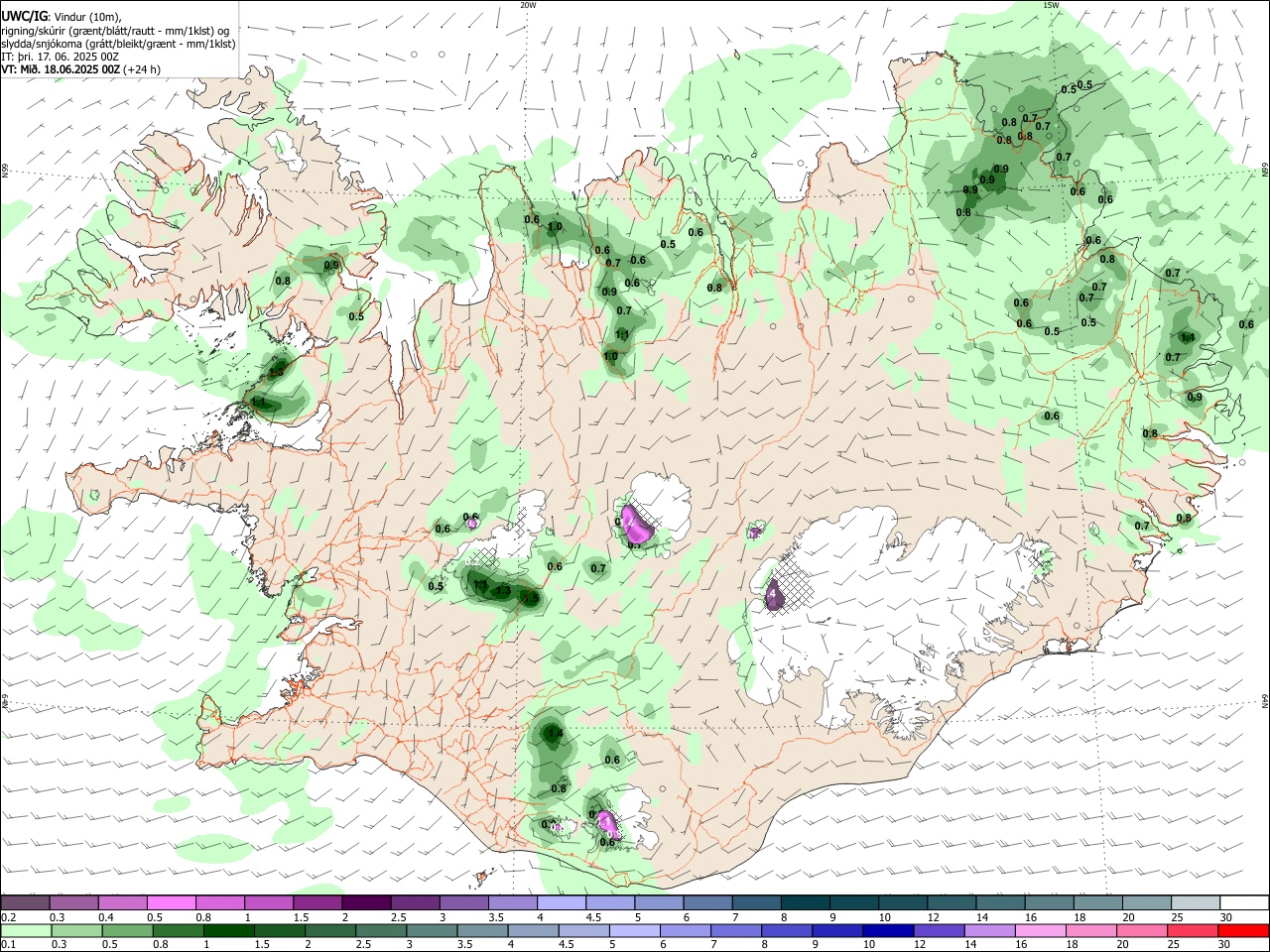Image resolution: width=1270 pixels, height=952 pixels.
Task: Select the lightest green swatch above 0.1 in rain legend
Action: [26, 930]
